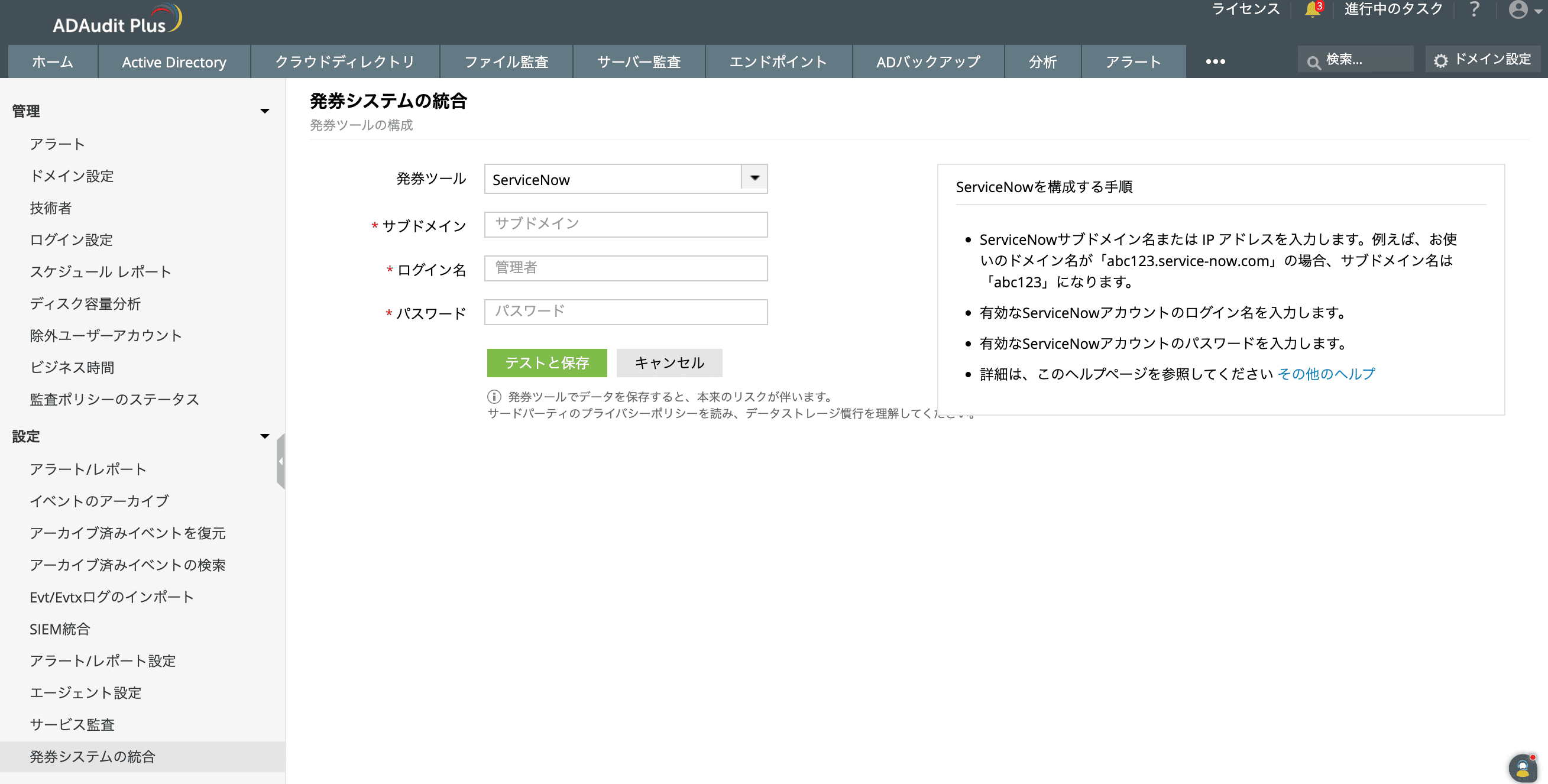1548x784 pixels.
Task: Collapse the 管理 sidebar section
Action: click(264, 111)
